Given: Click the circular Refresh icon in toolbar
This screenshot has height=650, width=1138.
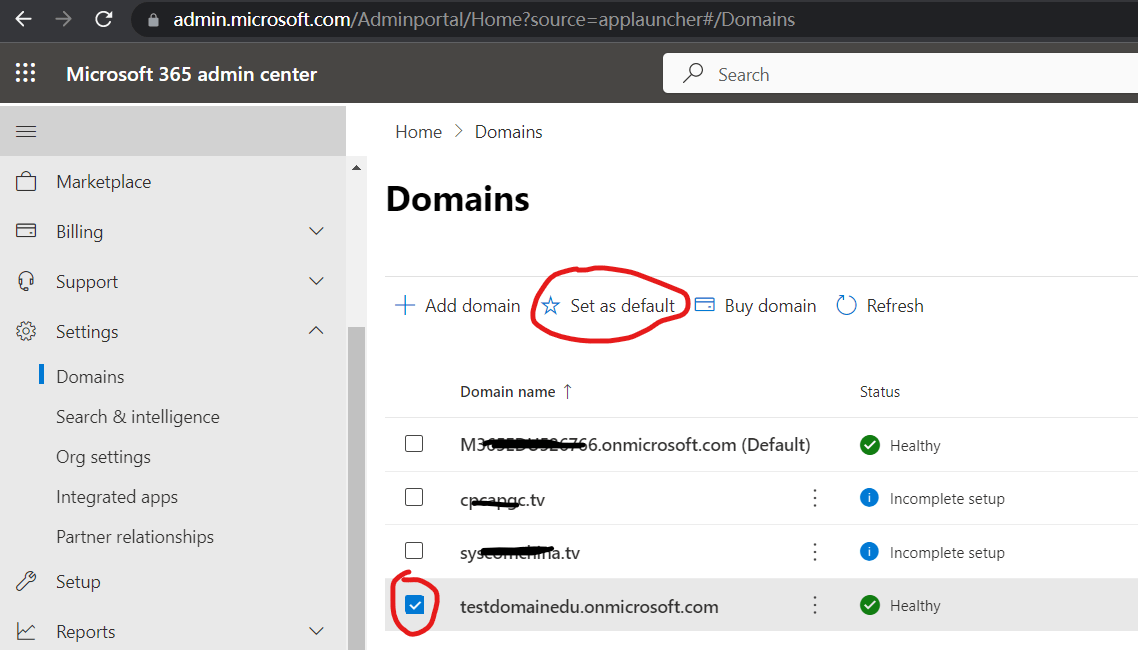Looking at the screenshot, I should pyautogui.click(x=846, y=305).
